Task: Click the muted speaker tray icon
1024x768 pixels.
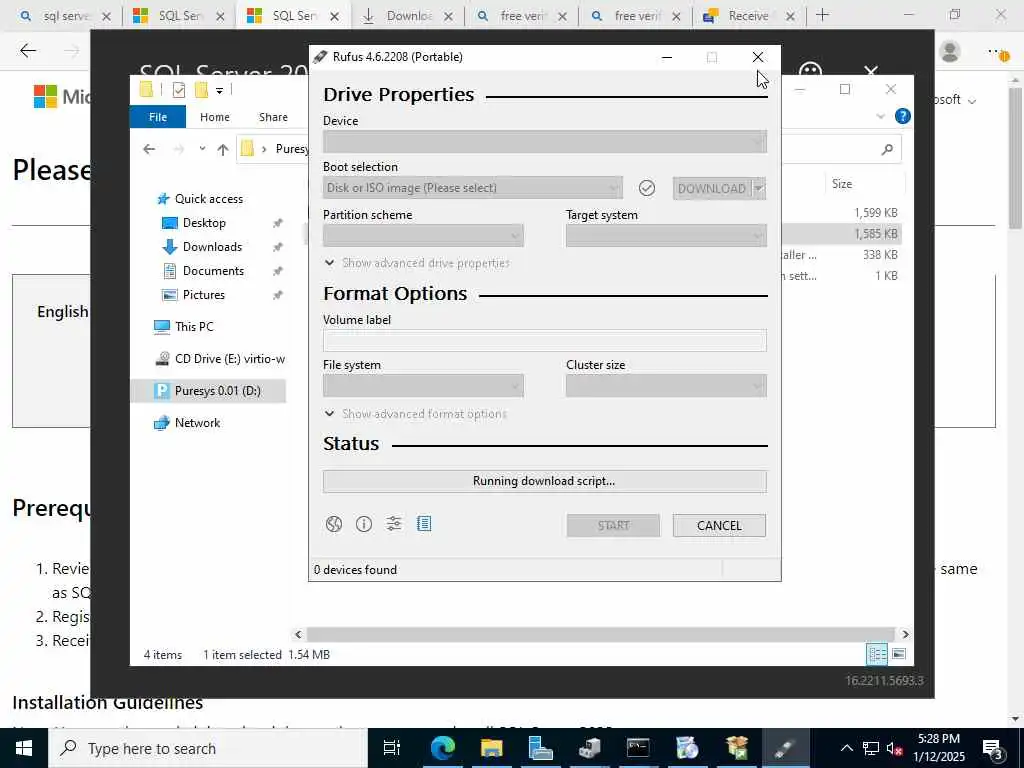Action: coord(894,748)
